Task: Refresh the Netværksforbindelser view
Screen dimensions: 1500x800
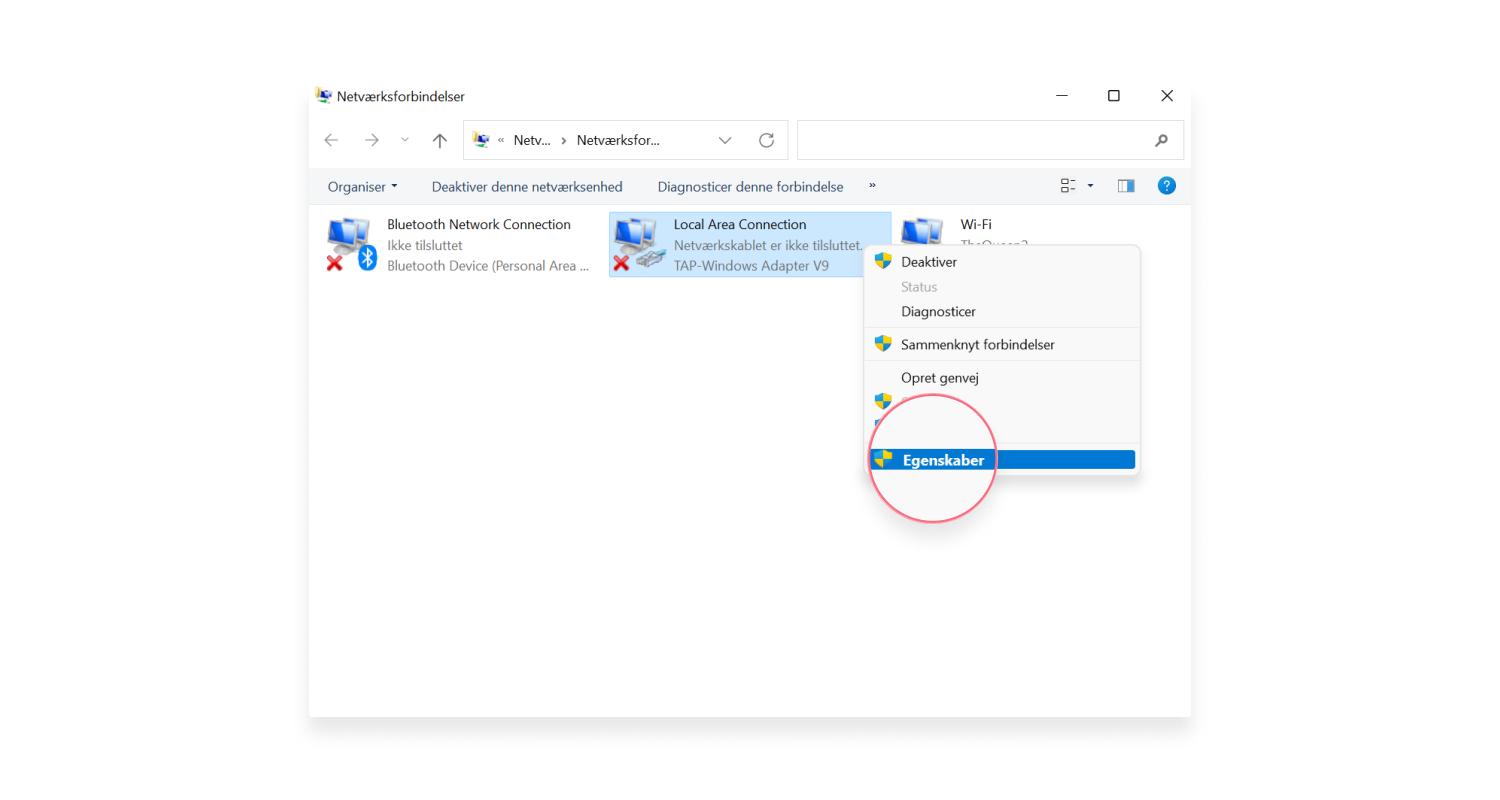Action: [x=766, y=140]
